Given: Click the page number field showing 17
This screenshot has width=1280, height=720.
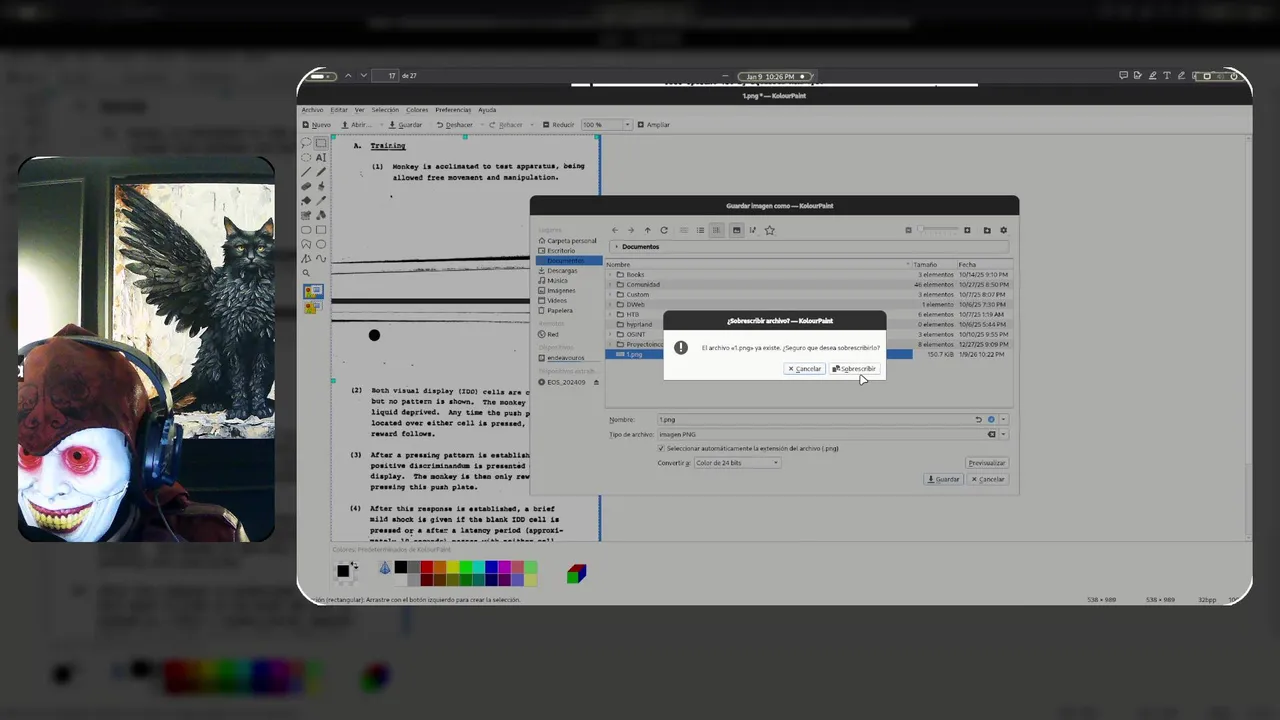Looking at the screenshot, I should (x=385, y=76).
